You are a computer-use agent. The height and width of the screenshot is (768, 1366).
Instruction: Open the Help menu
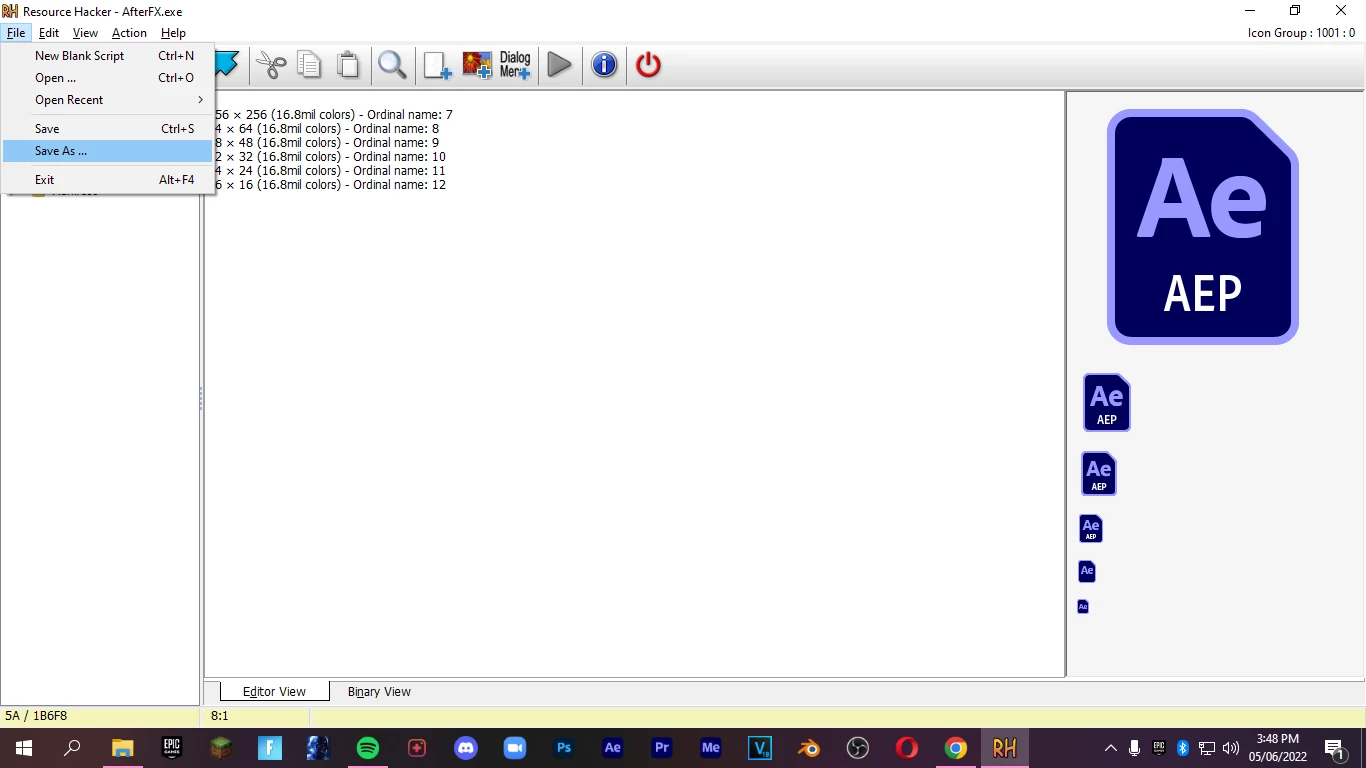tap(173, 33)
